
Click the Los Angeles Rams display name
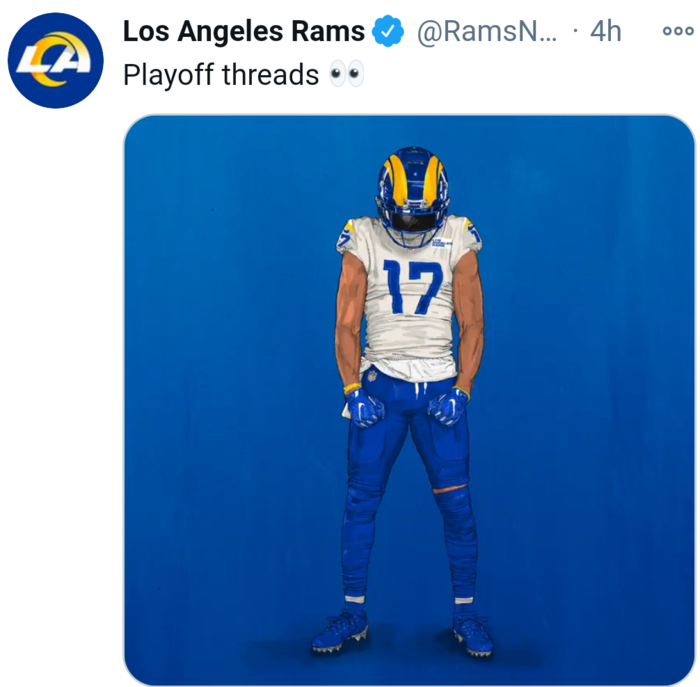244,31
